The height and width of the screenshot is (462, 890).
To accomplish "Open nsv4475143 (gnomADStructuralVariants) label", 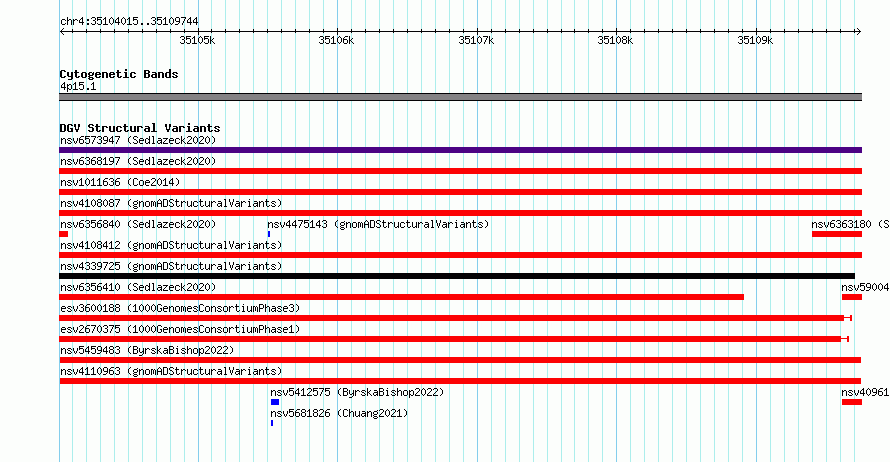I will click(x=378, y=224).
